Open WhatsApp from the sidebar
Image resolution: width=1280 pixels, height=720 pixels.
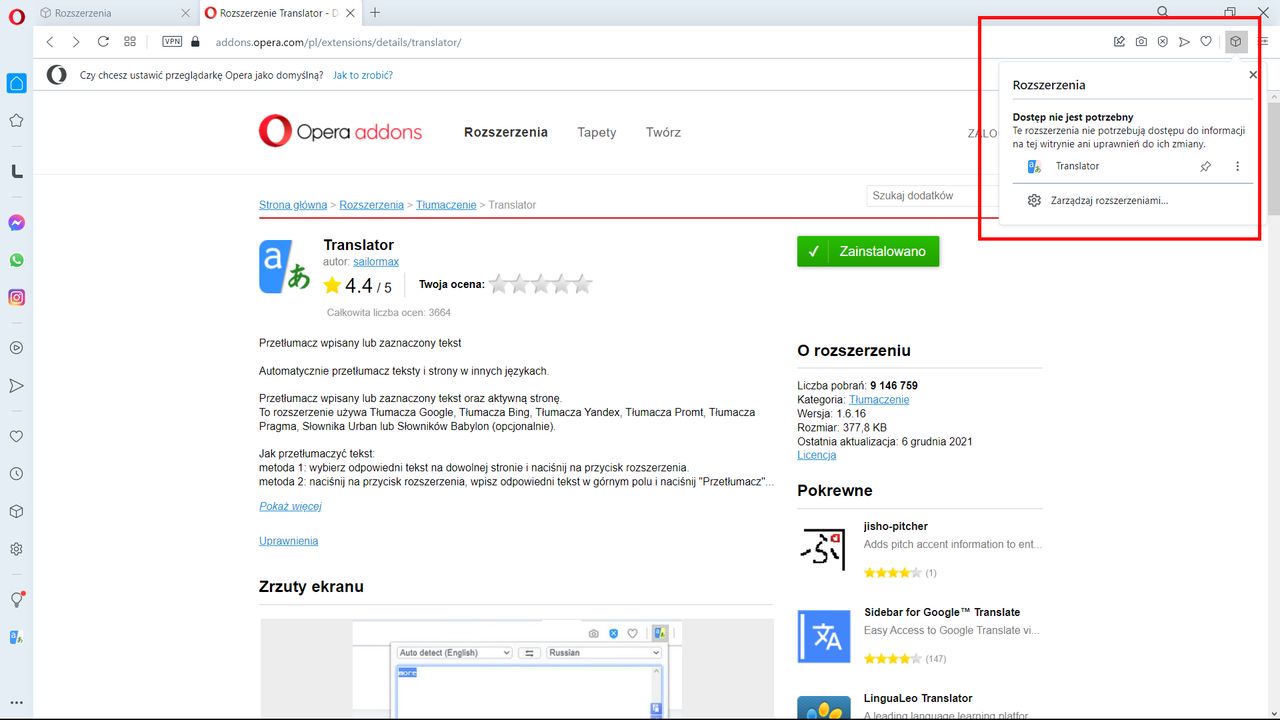click(15, 259)
